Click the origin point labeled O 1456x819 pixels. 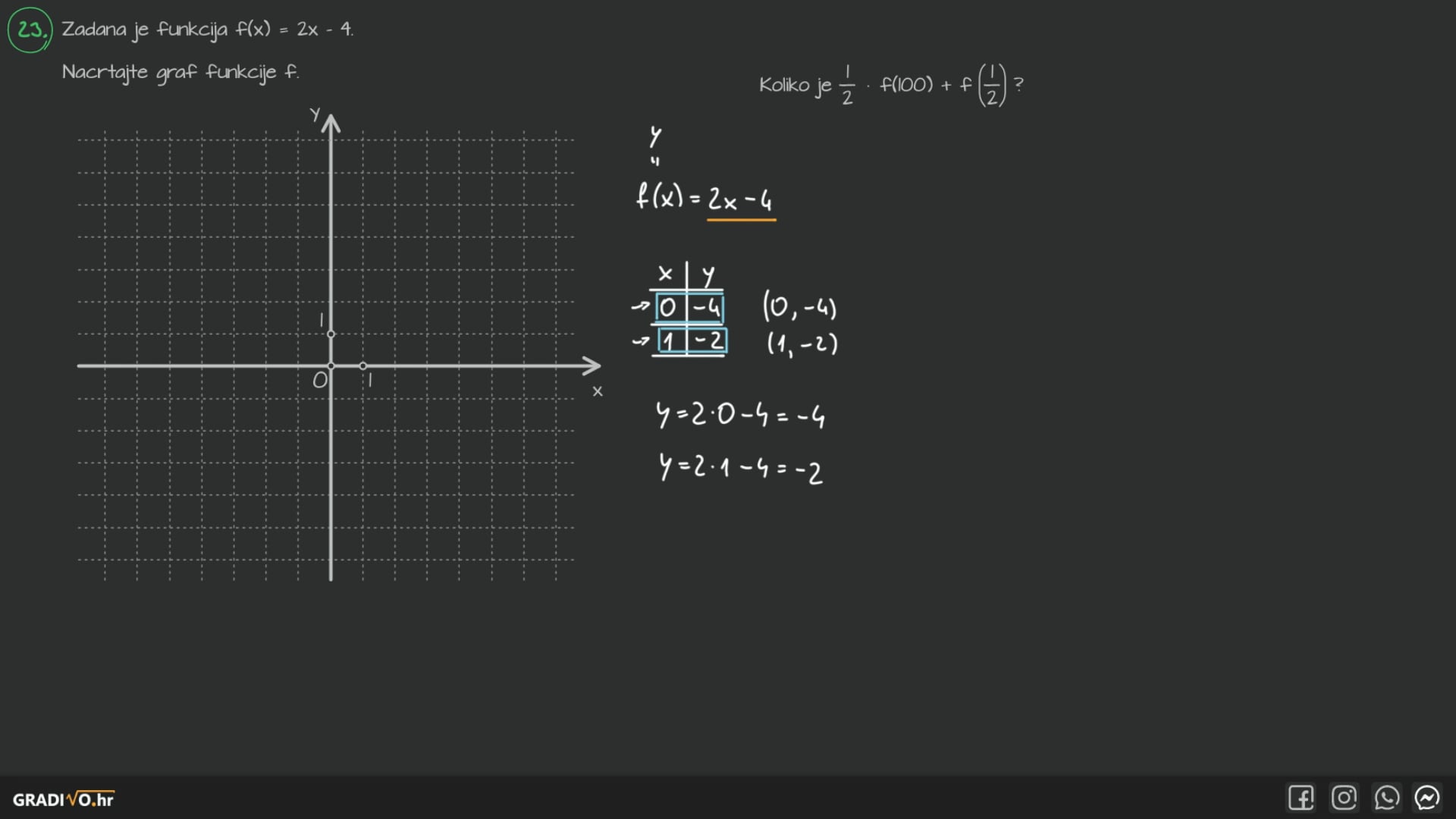point(331,366)
